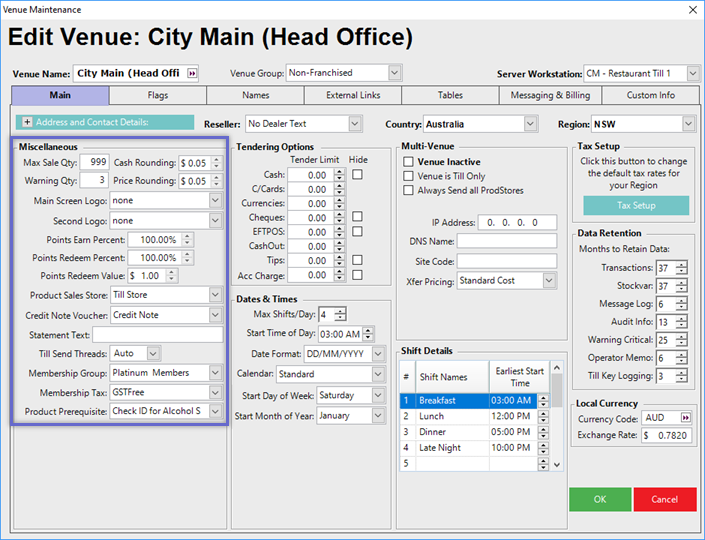
Task: Click the Points Earn Percent spinner
Action: pos(187,240)
